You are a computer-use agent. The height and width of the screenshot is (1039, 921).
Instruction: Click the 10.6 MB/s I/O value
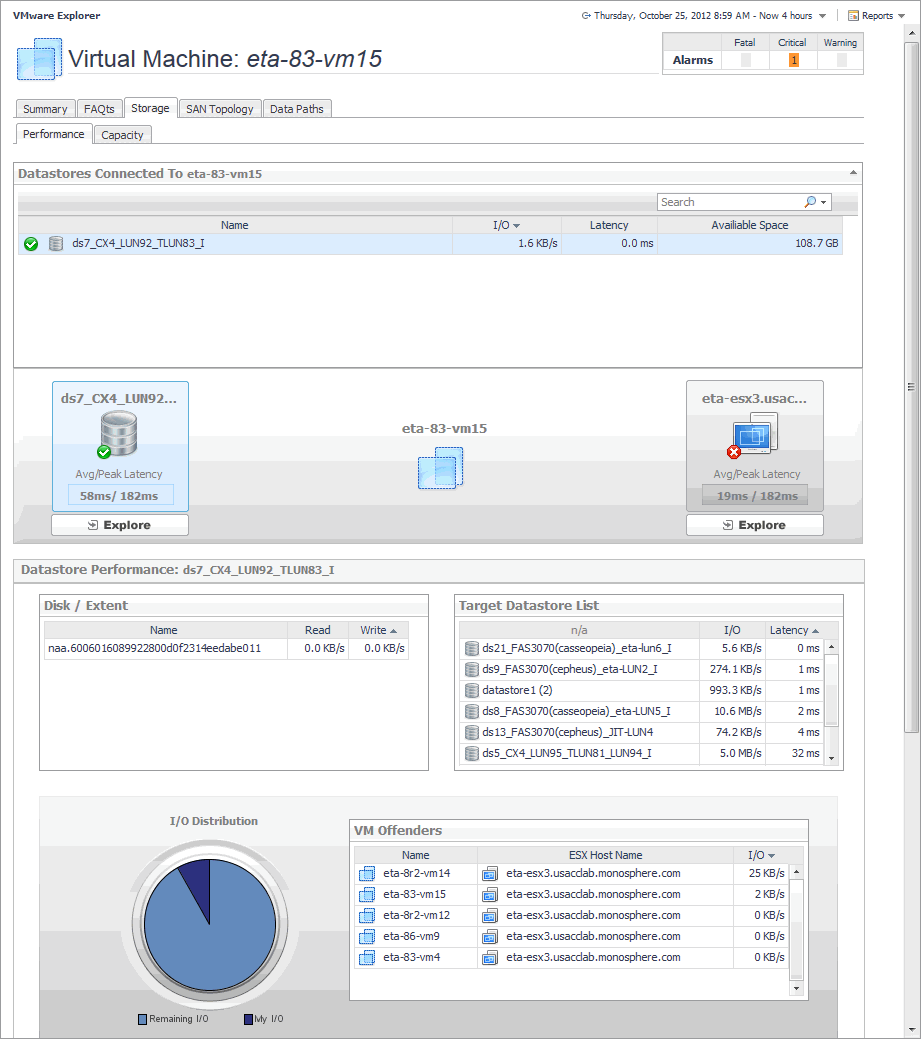pos(738,711)
